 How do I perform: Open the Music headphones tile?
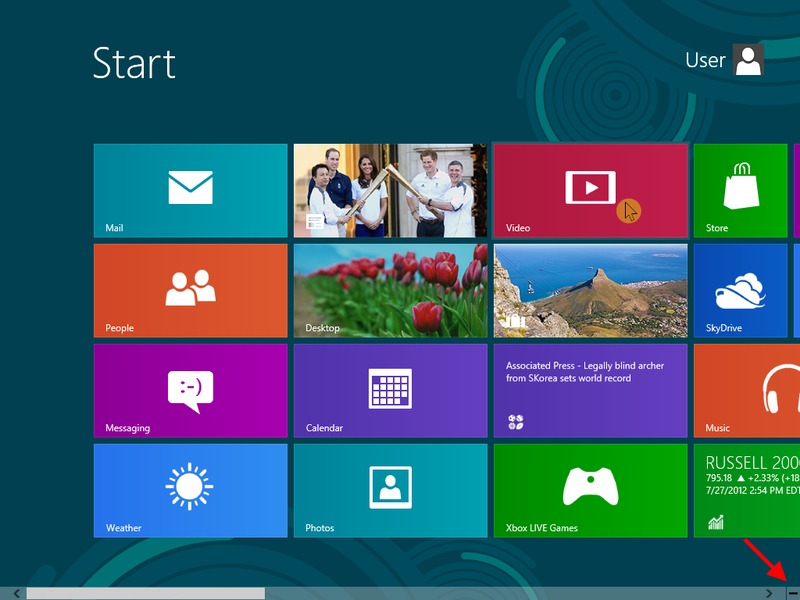[746, 390]
